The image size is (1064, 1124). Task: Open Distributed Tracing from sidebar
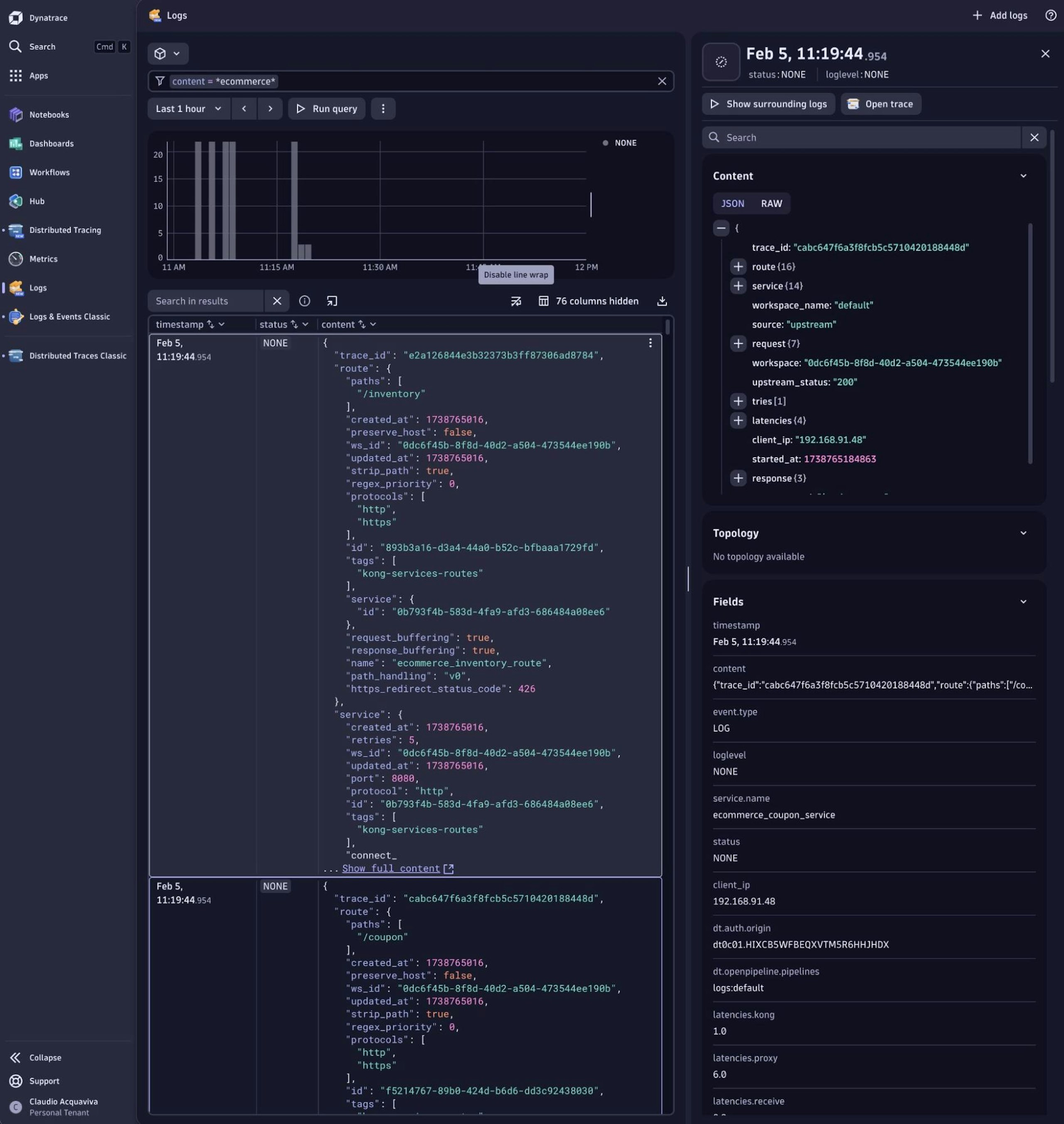pos(65,230)
